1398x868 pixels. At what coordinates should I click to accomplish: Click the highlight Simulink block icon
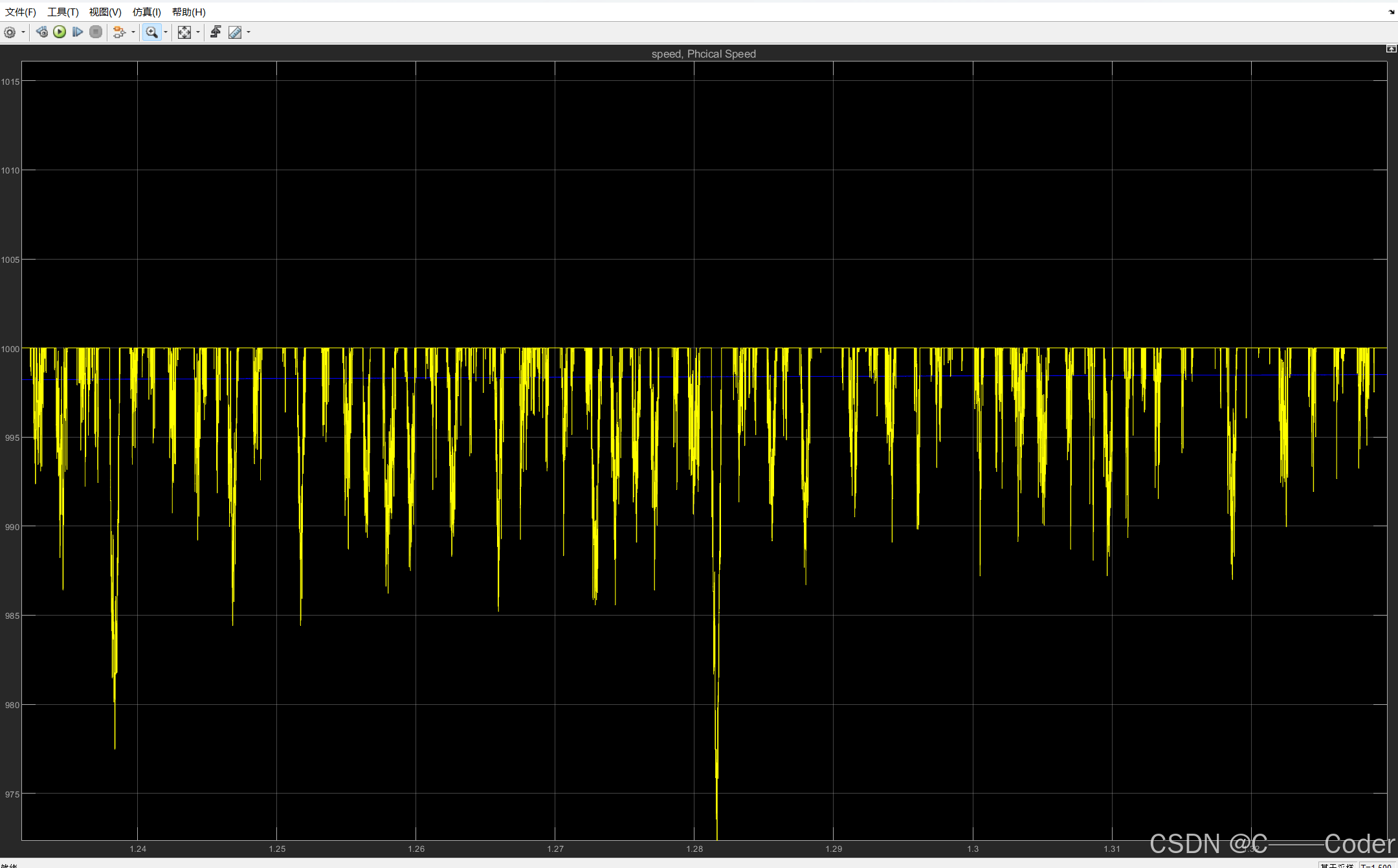coord(118,32)
